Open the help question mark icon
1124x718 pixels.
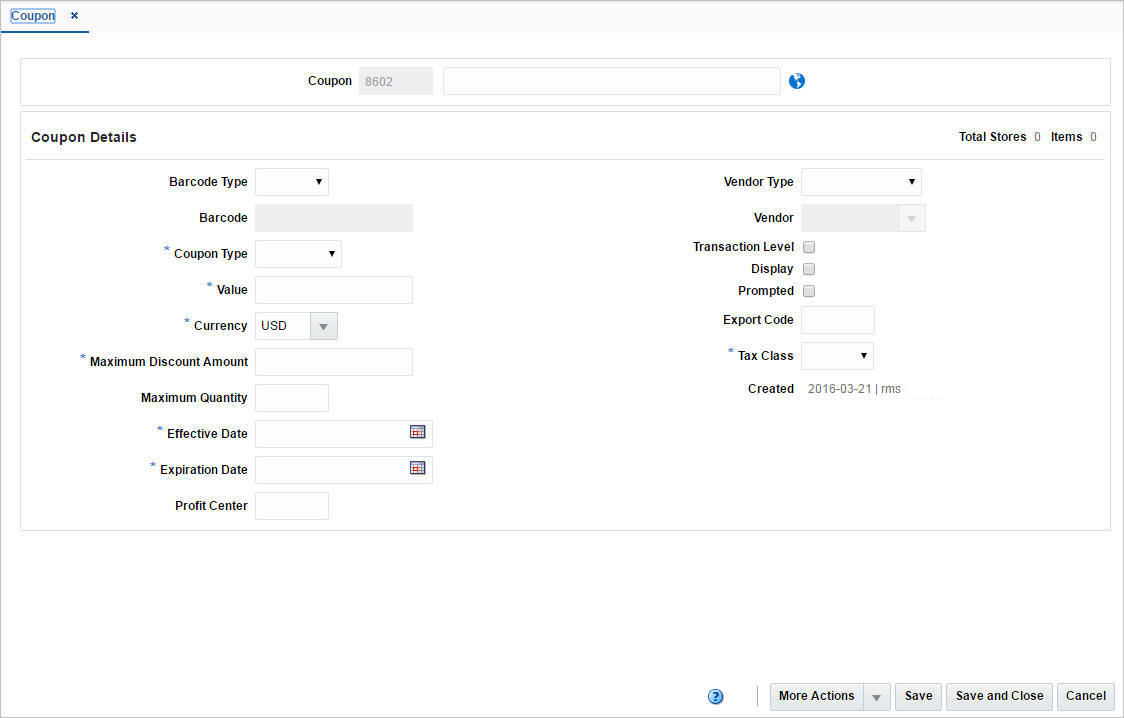(x=715, y=697)
